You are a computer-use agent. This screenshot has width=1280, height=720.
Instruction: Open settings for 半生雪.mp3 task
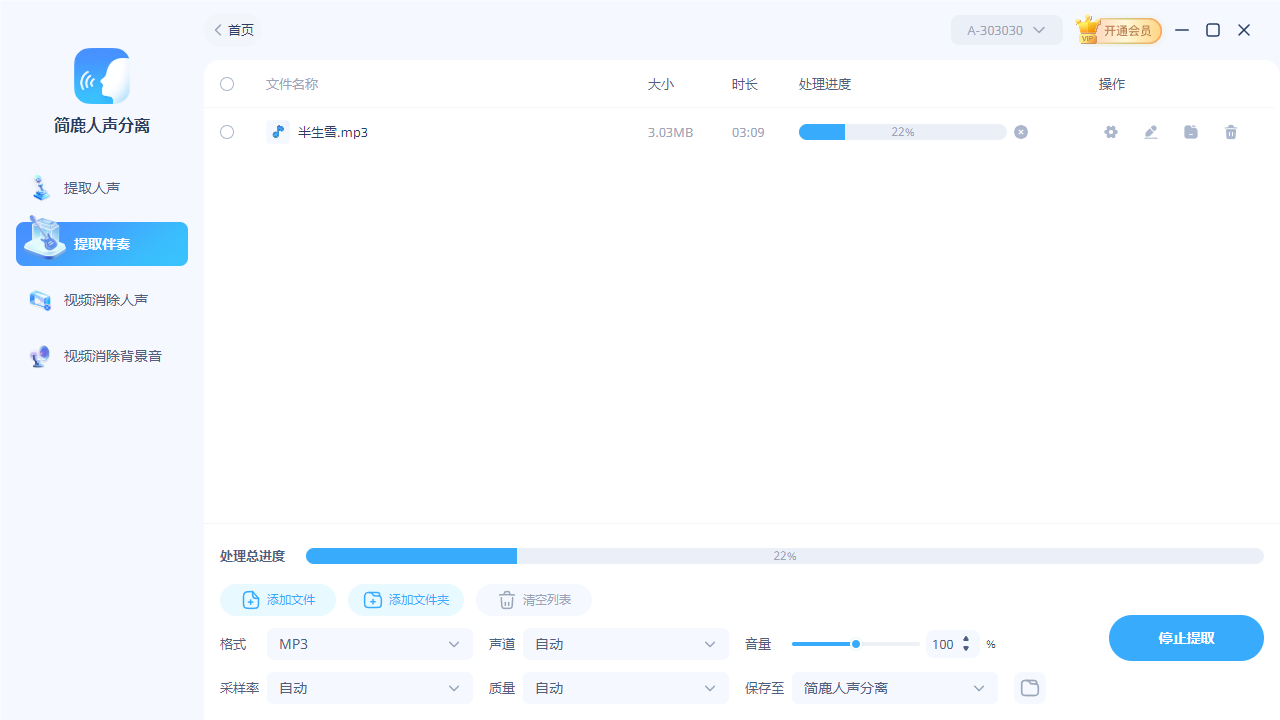pyautogui.click(x=1111, y=131)
